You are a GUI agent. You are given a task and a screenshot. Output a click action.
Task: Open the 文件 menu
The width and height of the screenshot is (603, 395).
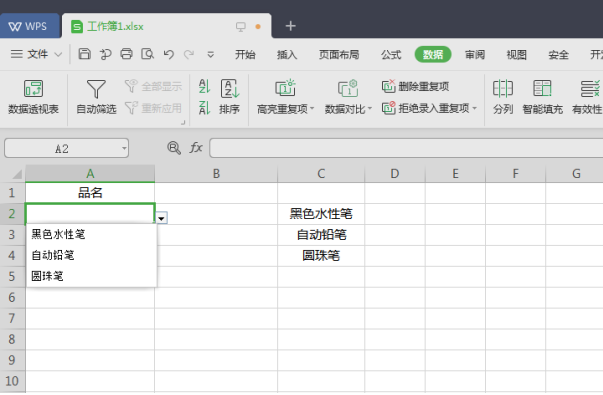click(37, 54)
